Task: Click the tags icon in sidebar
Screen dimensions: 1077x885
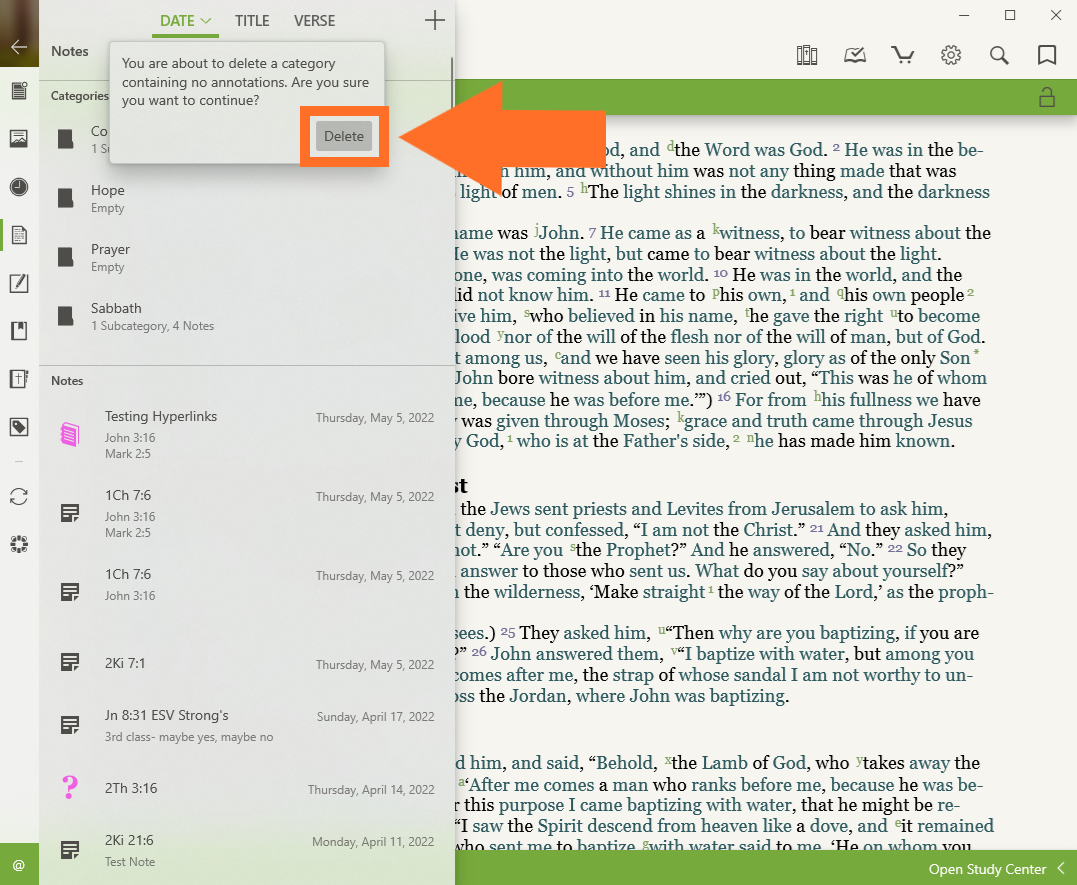Action: click(18, 427)
